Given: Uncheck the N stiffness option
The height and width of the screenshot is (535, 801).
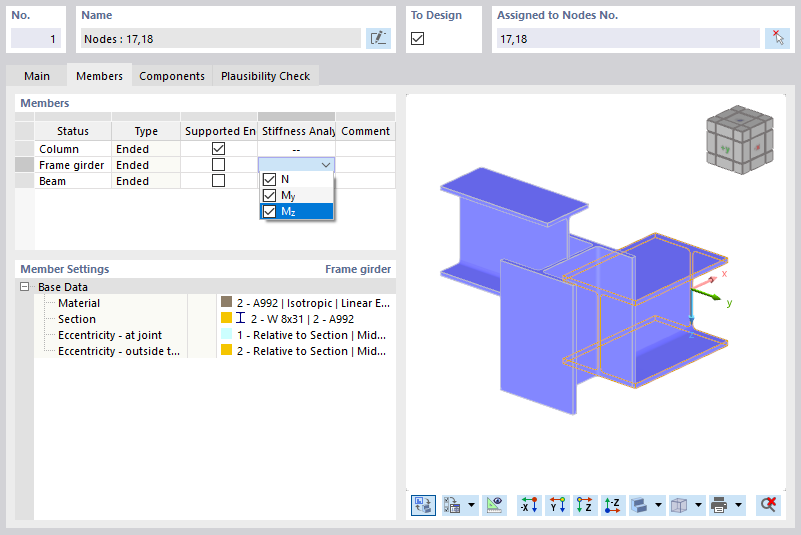Looking at the screenshot, I should pos(269,179).
